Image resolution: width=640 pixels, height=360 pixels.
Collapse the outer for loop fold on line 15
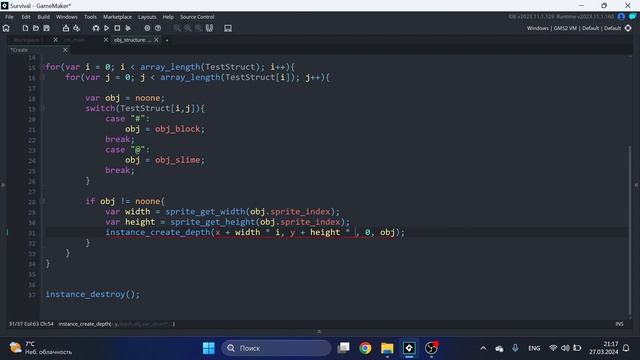[x=43, y=67]
